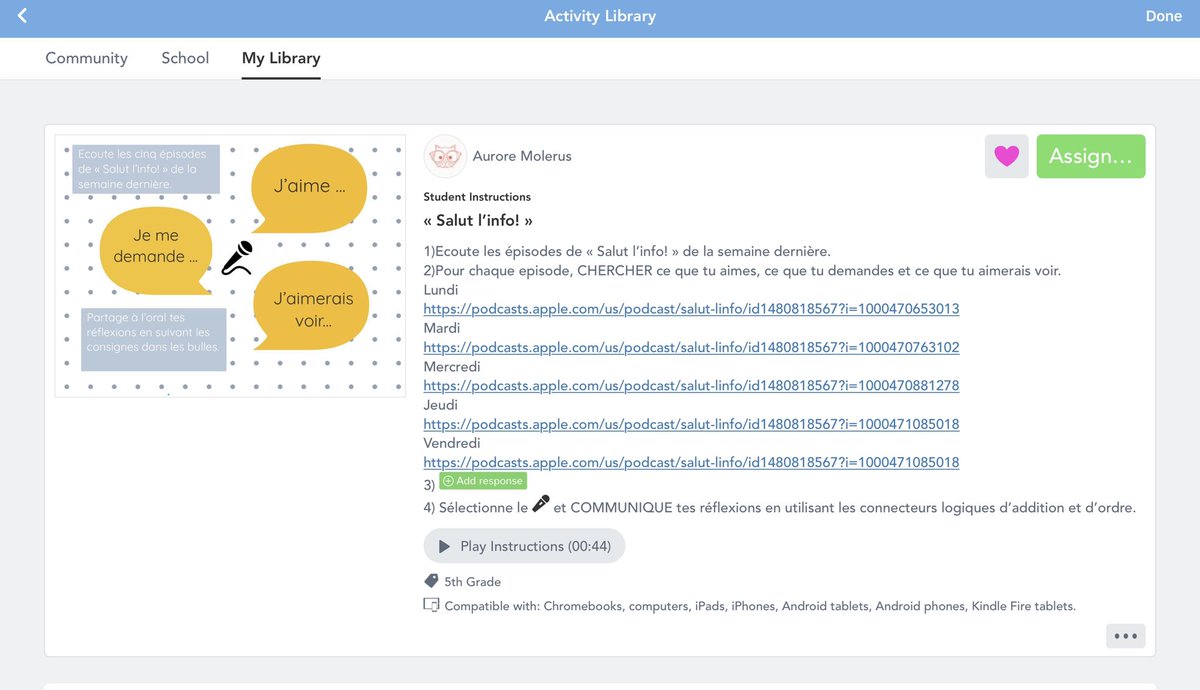Open the School tab
This screenshot has height=690, width=1200.
185,58
